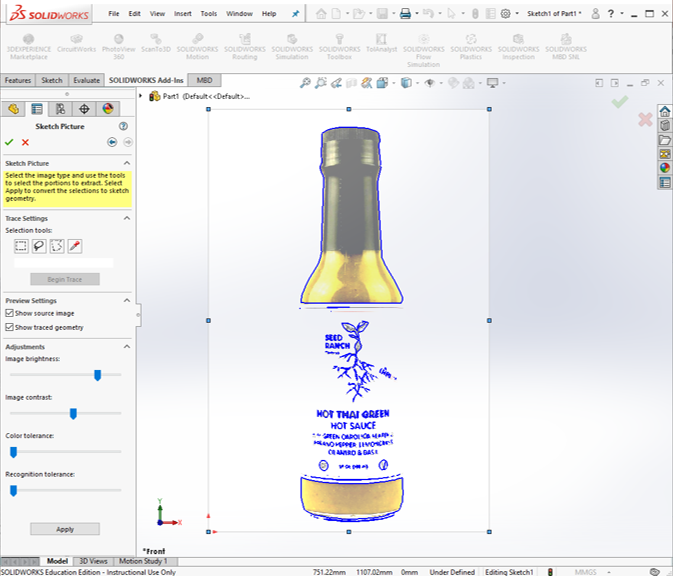This screenshot has height=576, width=673.
Task: Open the PropertyManager tab icon
Action: pyautogui.click(x=37, y=109)
